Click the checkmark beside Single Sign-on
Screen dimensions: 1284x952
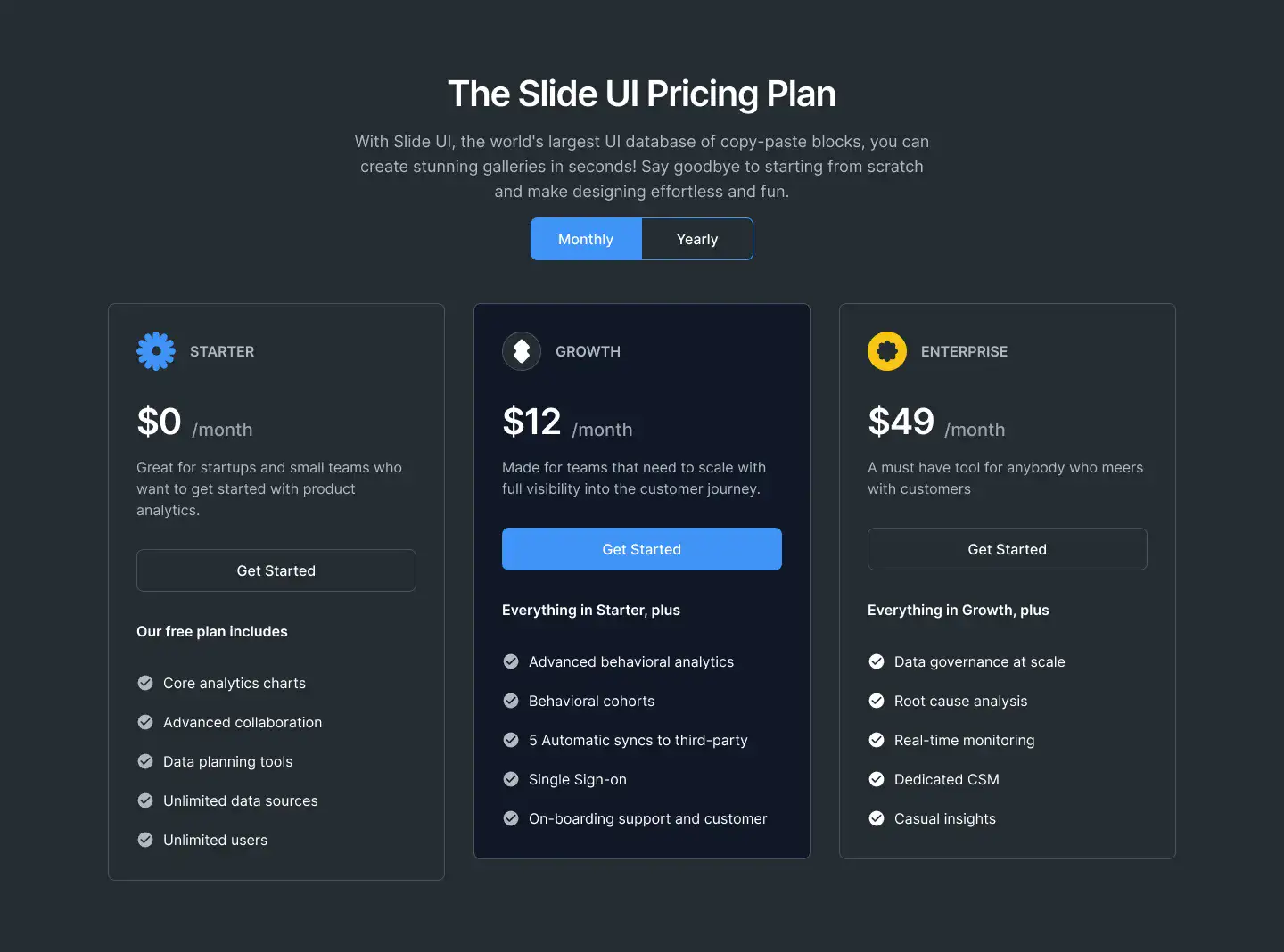point(511,779)
